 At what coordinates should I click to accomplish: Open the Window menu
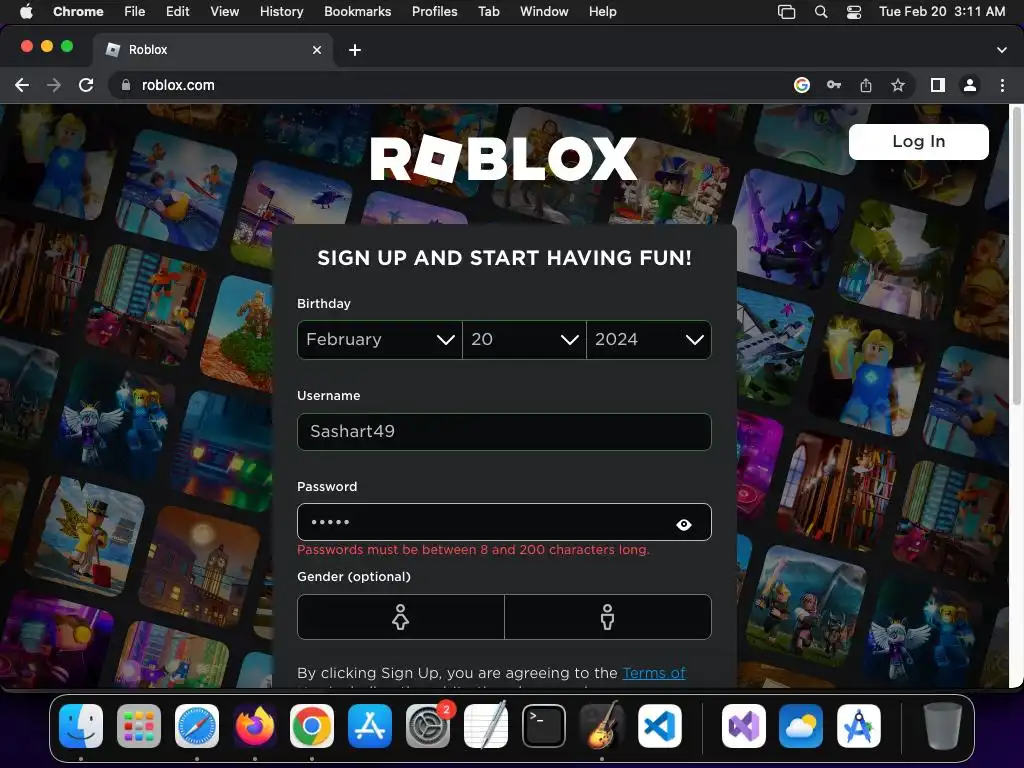[544, 11]
